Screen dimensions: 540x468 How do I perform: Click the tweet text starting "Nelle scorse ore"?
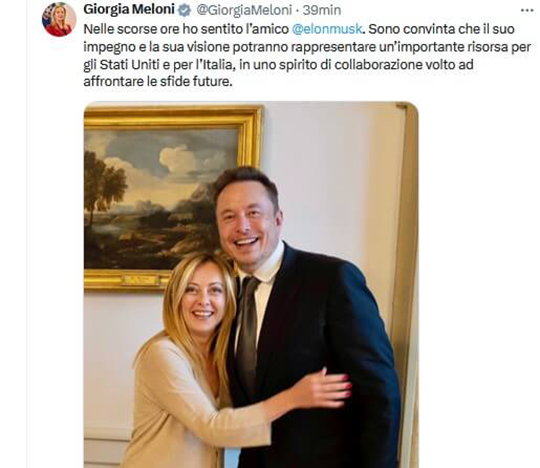pos(307,55)
